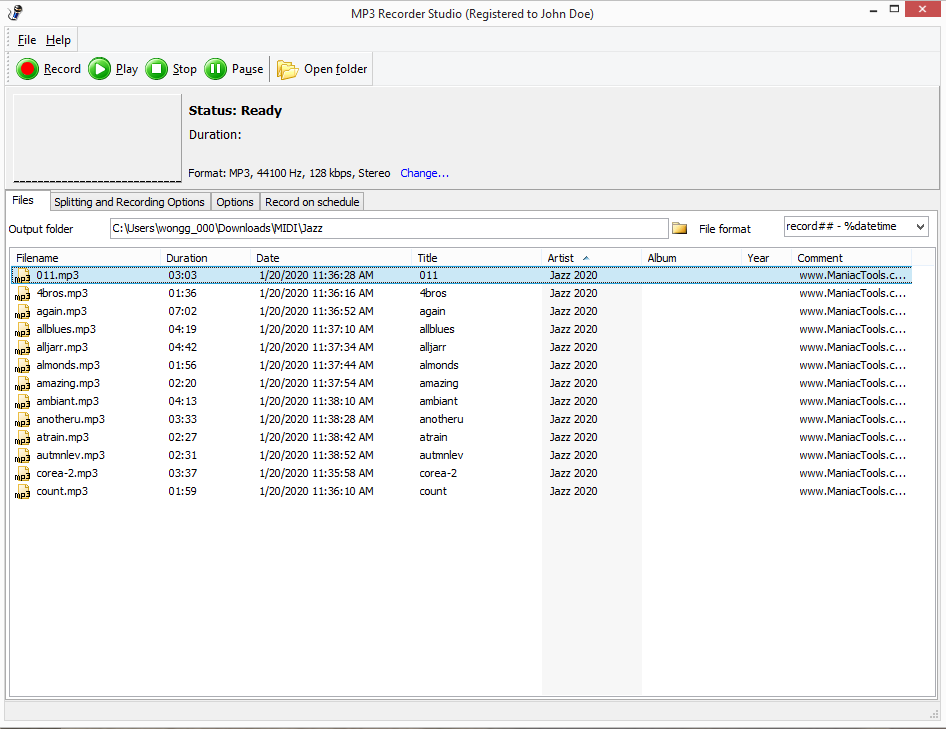Hit the Pause icon in toolbar

215,69
